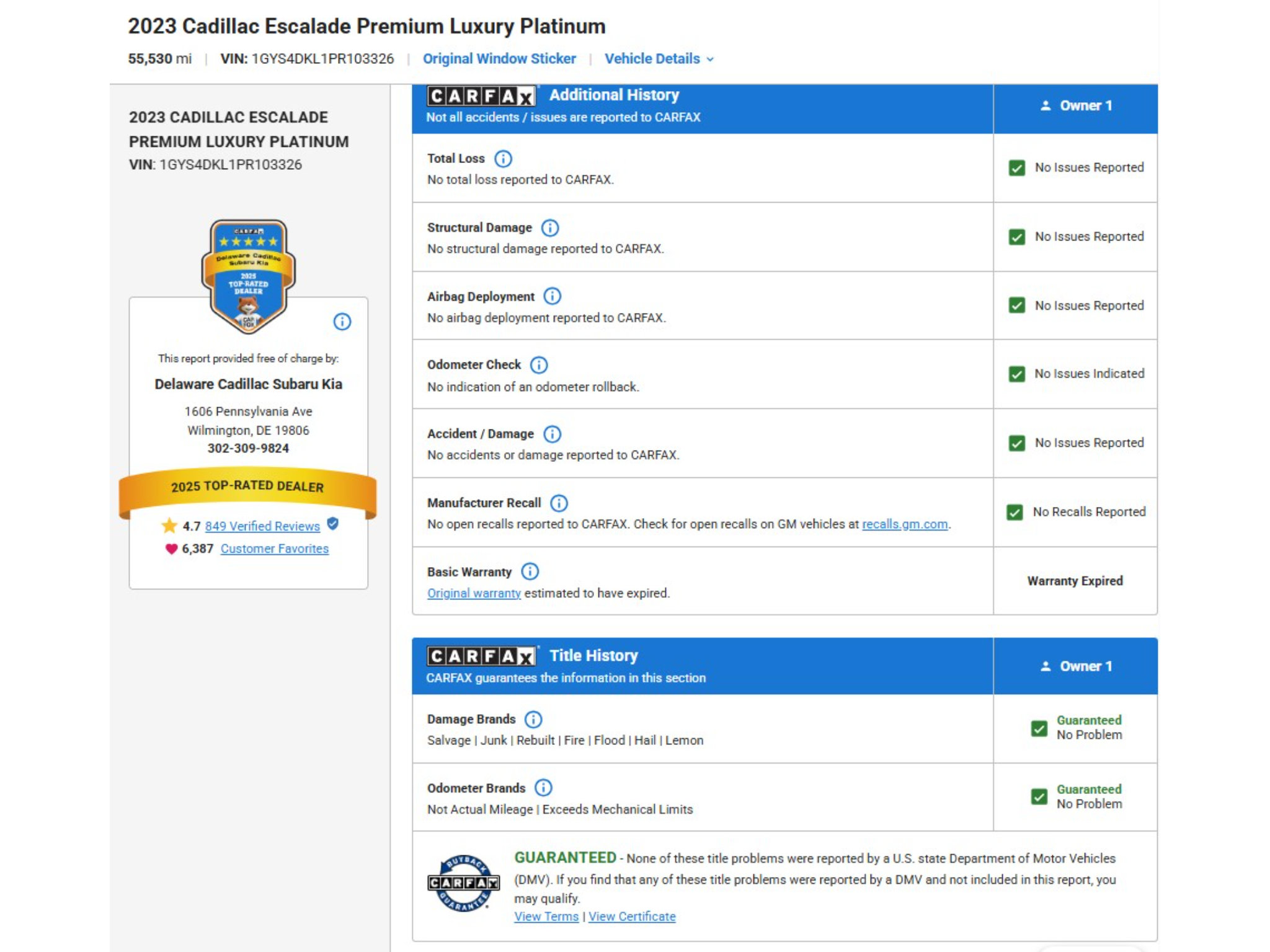This screenshot has height=952, width=1270.
Task: Open the Damage Brands info icon
Action: pos(533,719)
